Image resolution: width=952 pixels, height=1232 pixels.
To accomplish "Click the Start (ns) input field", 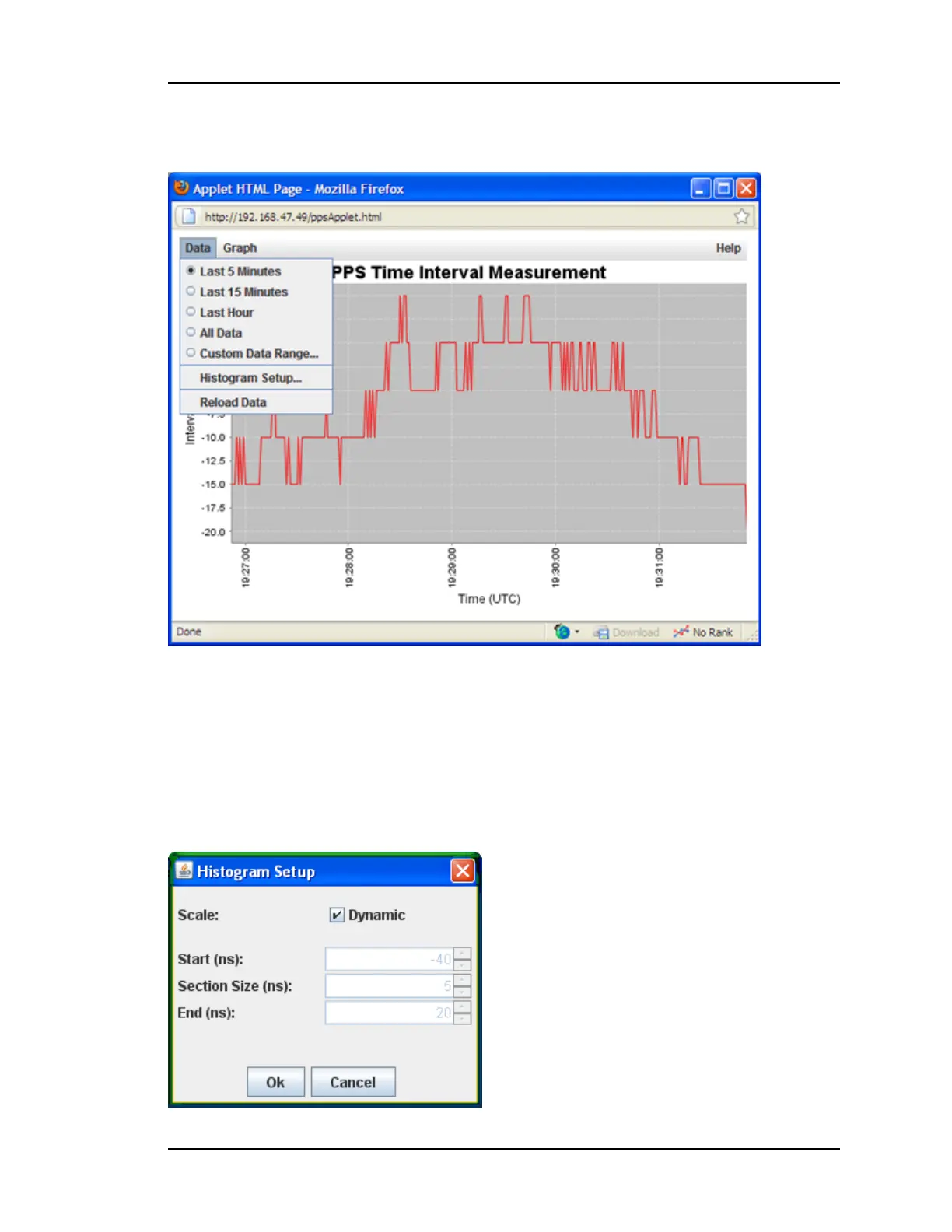I will (390, 959).
